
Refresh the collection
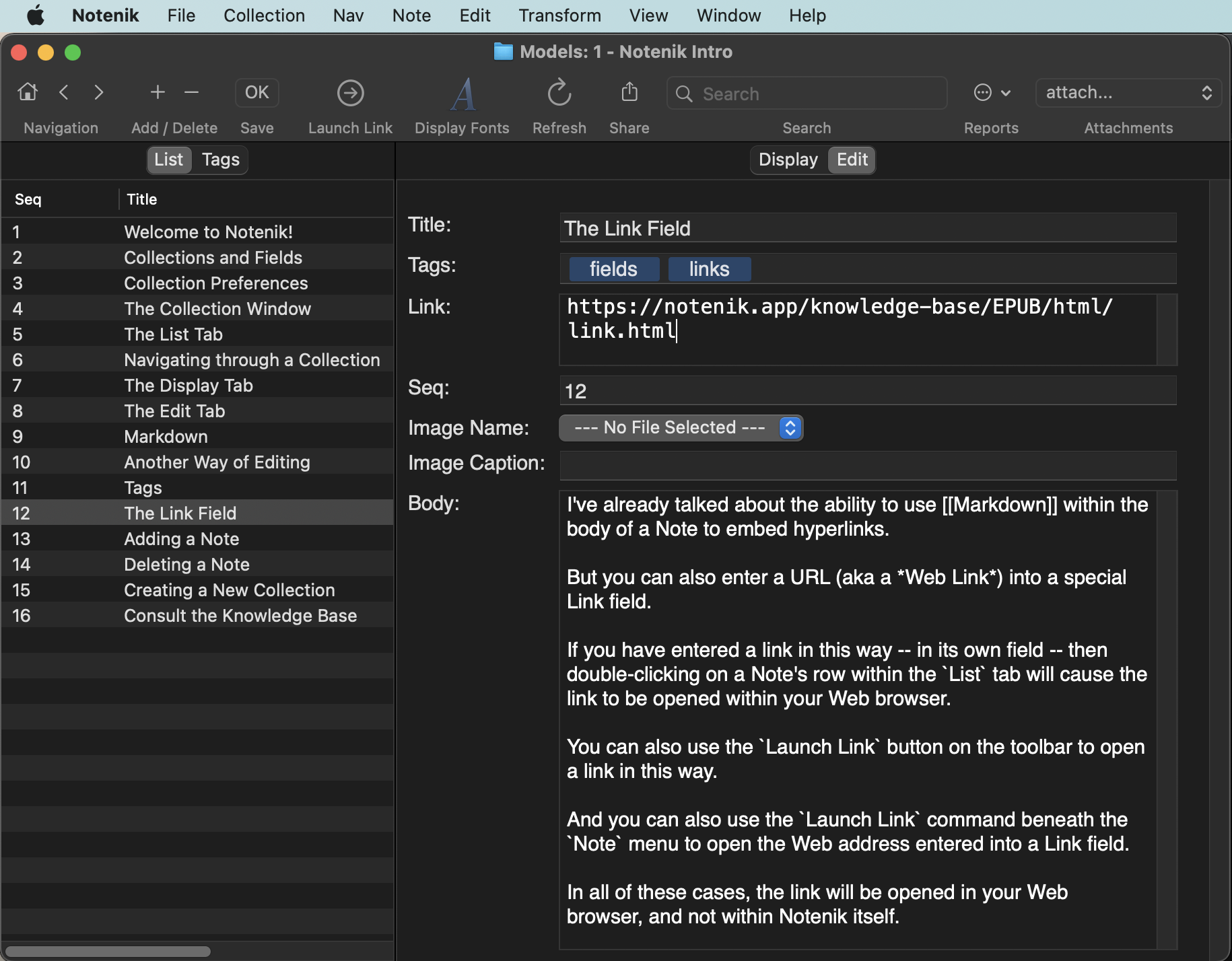(559, 94)
